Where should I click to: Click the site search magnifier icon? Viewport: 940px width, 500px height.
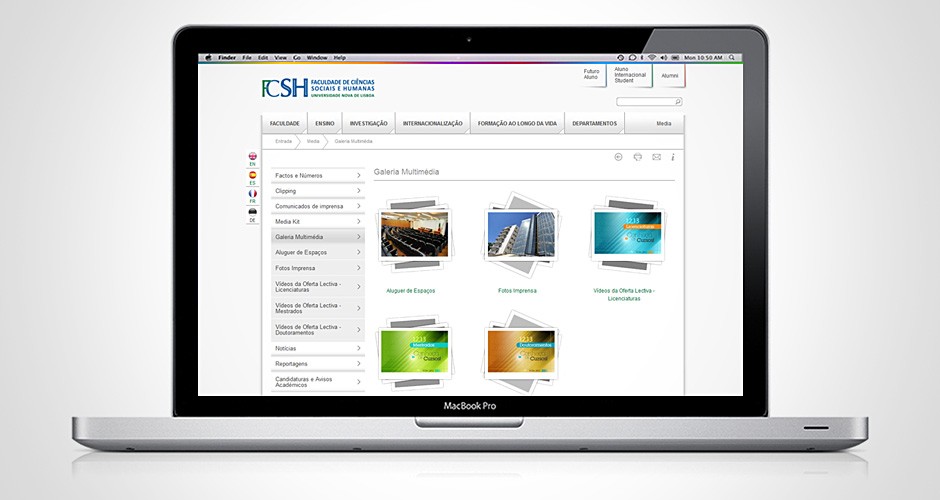(678, 102)
